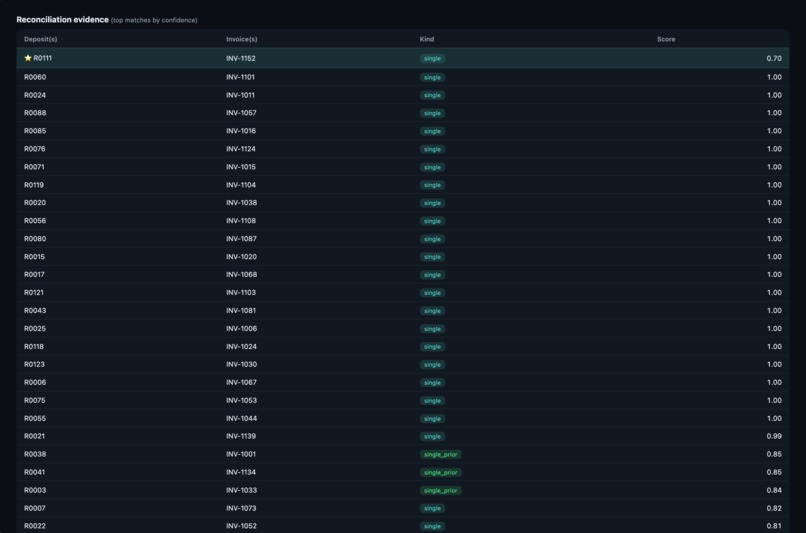Screen dimensions: 806x533
Task: Click the 0.70 score for R0111
Action: 774,59
